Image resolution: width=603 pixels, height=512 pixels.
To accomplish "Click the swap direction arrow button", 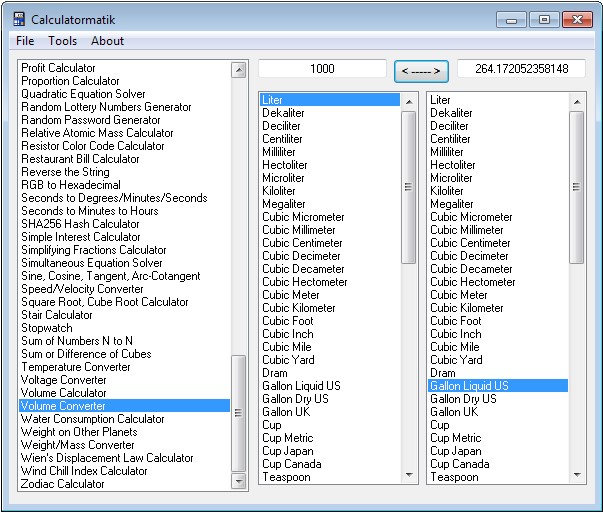I will (421, 70).
